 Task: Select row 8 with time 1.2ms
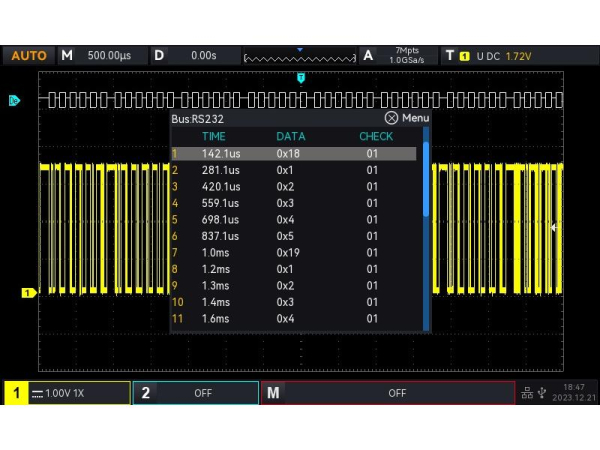(x=293, y=269)
